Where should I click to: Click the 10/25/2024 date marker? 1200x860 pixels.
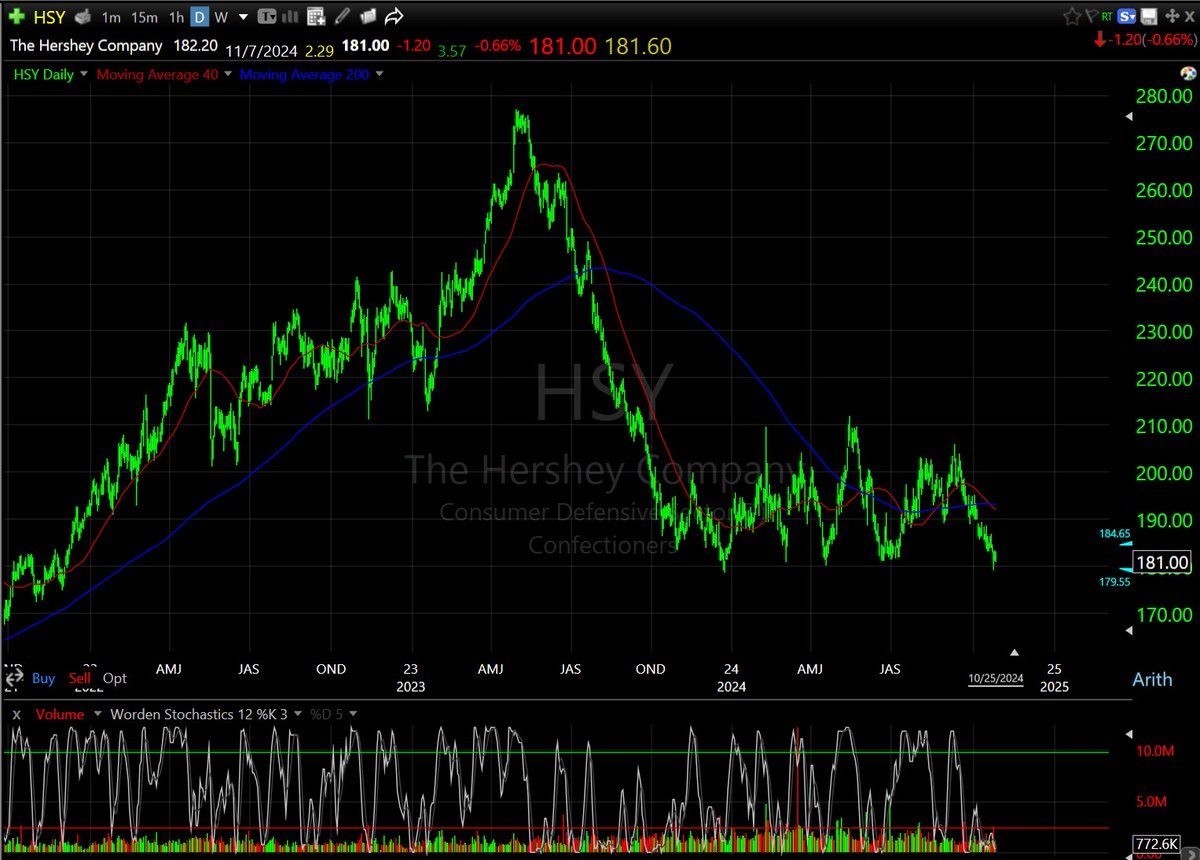point(995,678)
